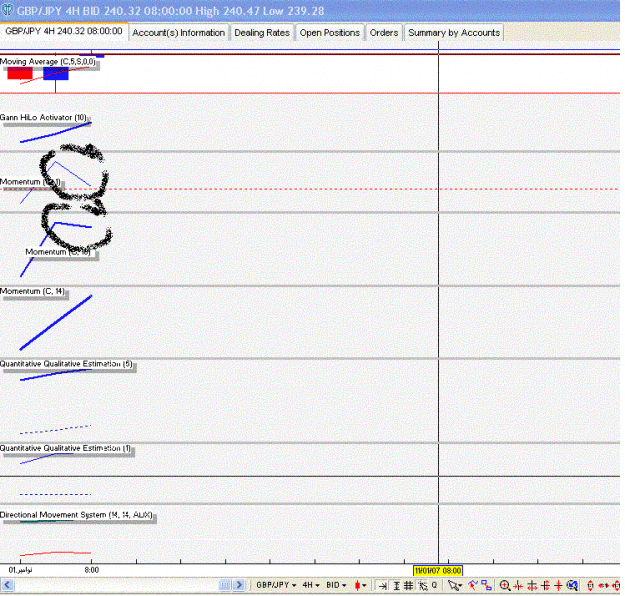Select Quantitative Qualitative Estimation (5) label
625x596 pixels.
[x=66, y=364]
